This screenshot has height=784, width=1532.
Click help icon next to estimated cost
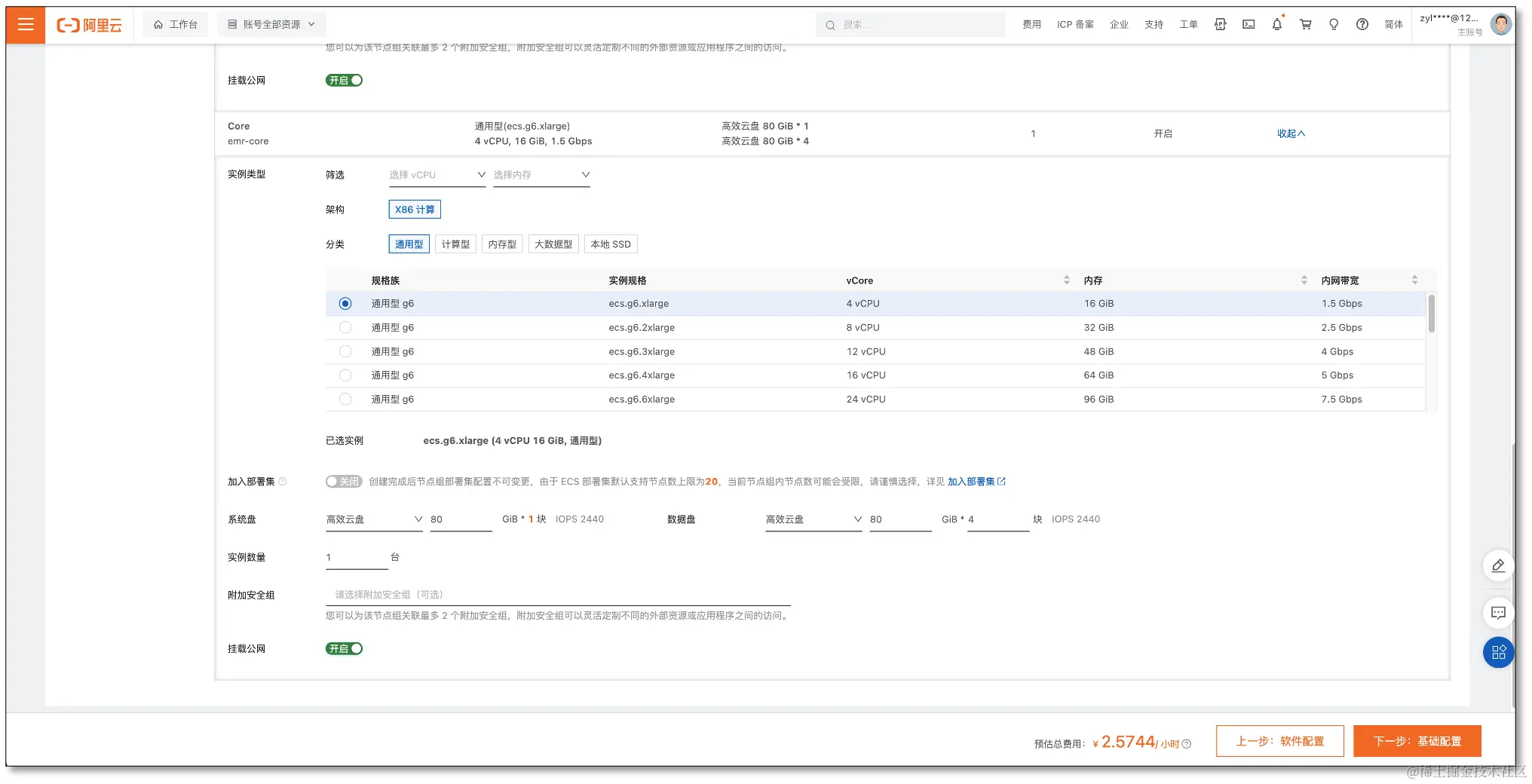(x=1187, y=744)
